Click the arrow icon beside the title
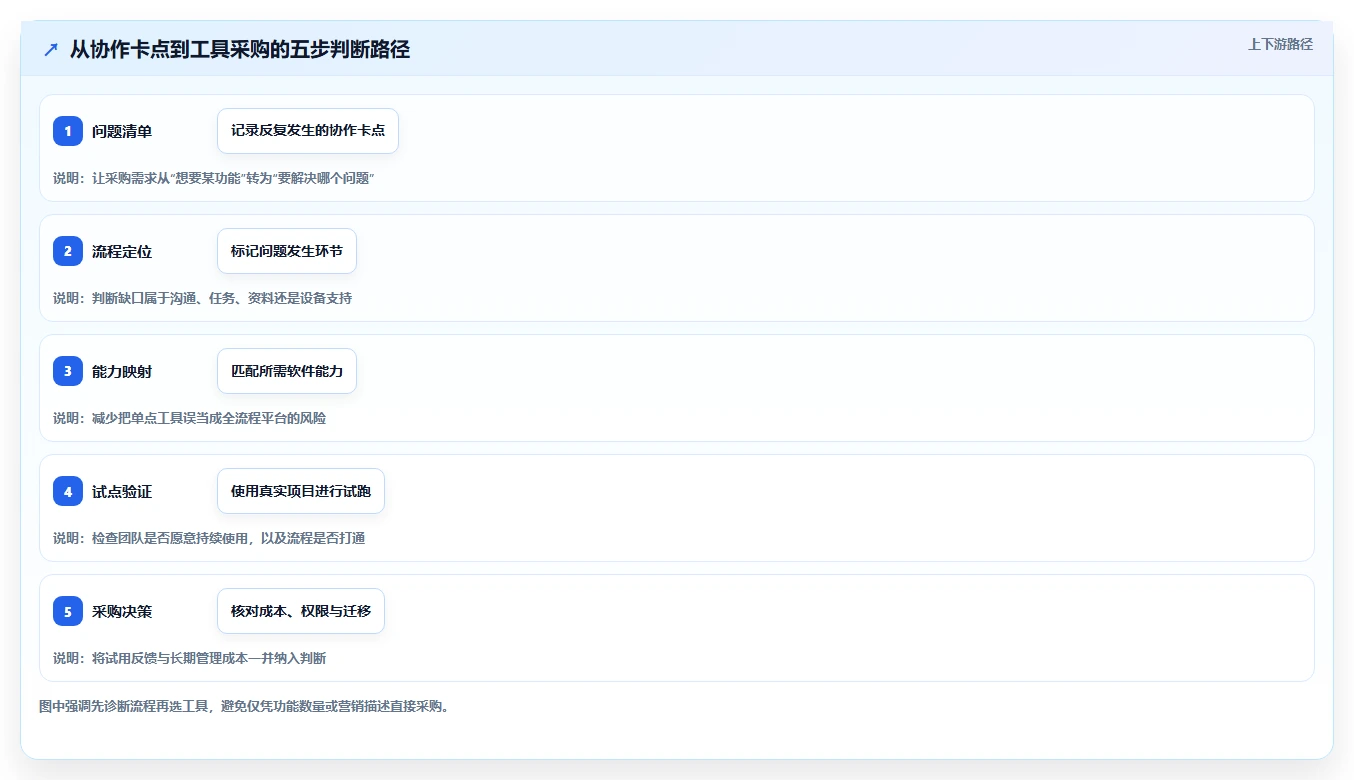This screenshot has height=780, width=1354. click(51, 50)
